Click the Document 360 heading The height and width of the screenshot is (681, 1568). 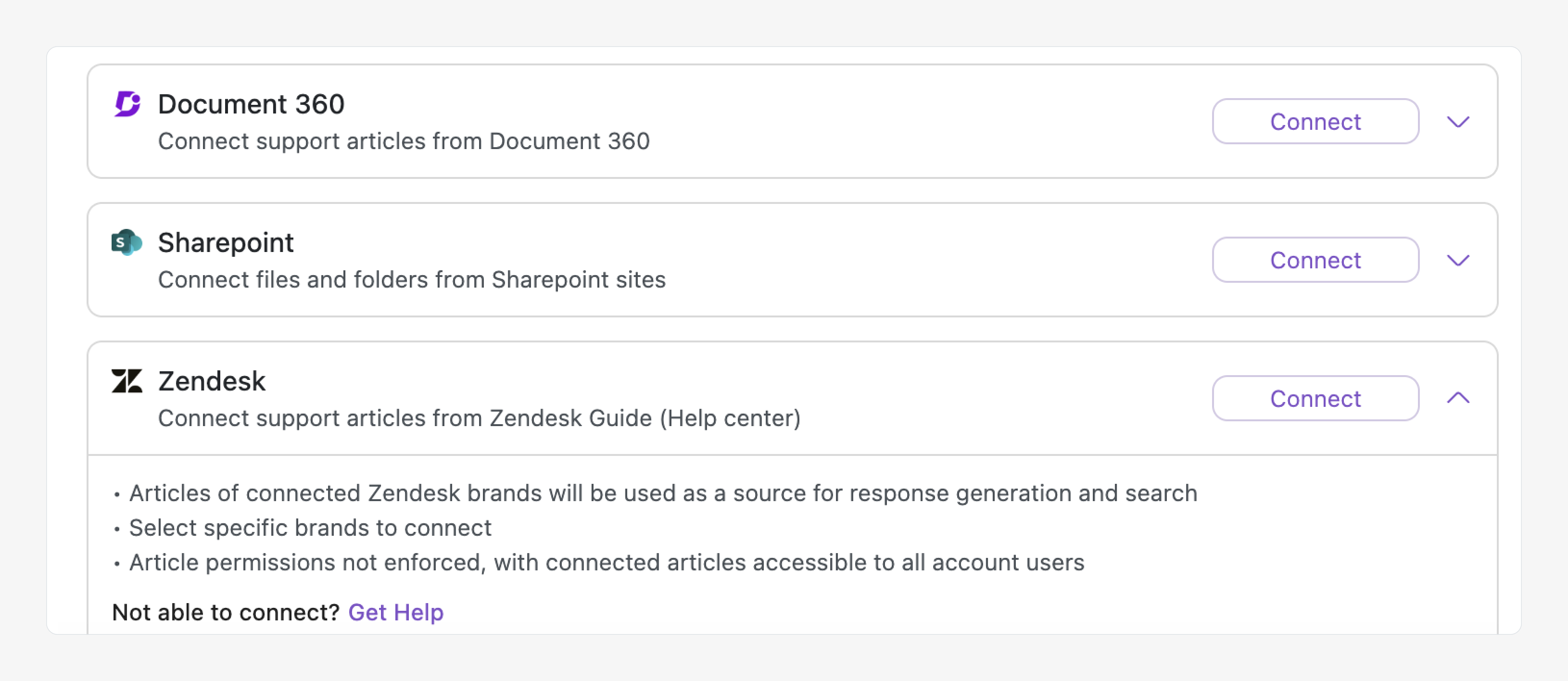(x=251, y=104)
